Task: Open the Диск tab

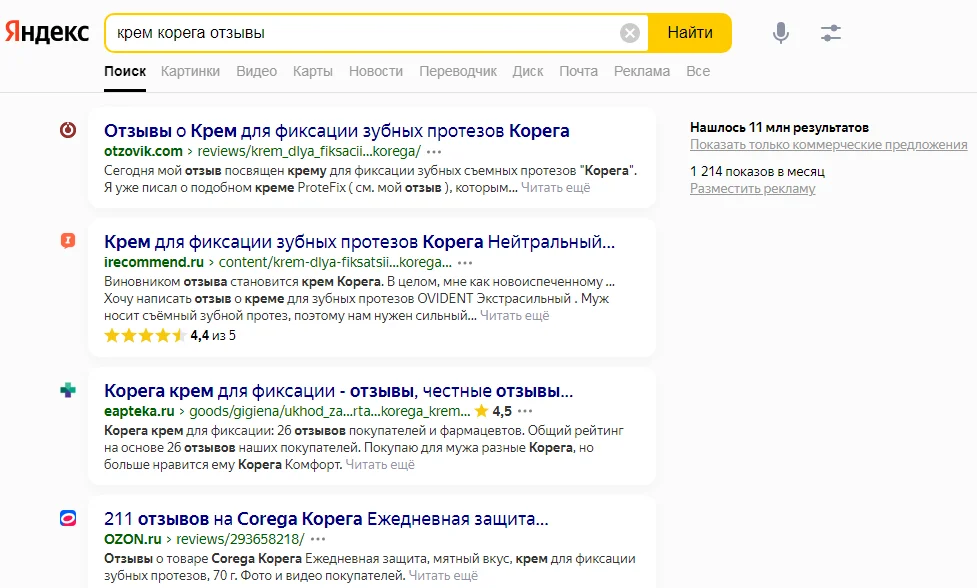Action: (x=528, y=72)
